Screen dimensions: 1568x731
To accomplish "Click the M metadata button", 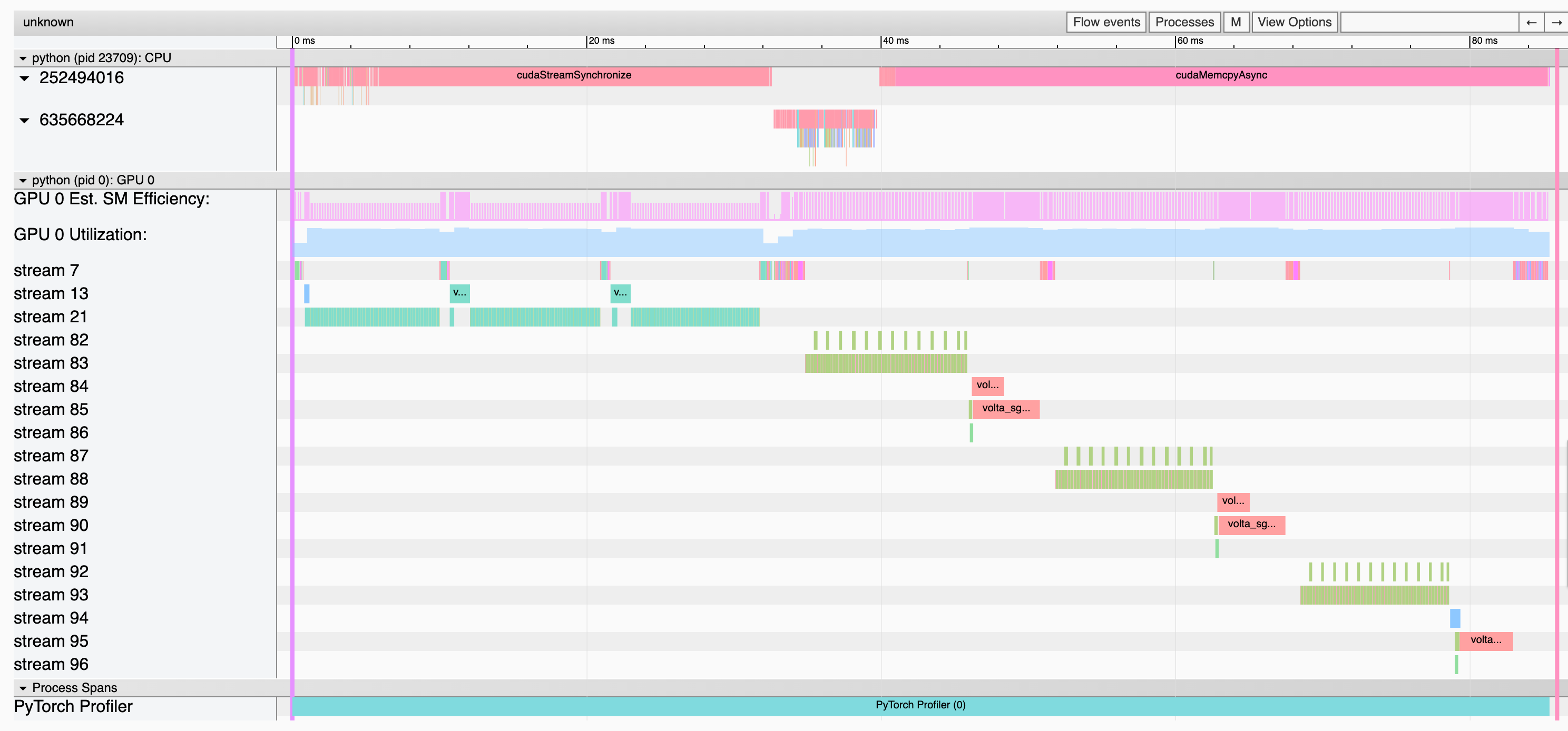I will click(x=1235, y=23).
